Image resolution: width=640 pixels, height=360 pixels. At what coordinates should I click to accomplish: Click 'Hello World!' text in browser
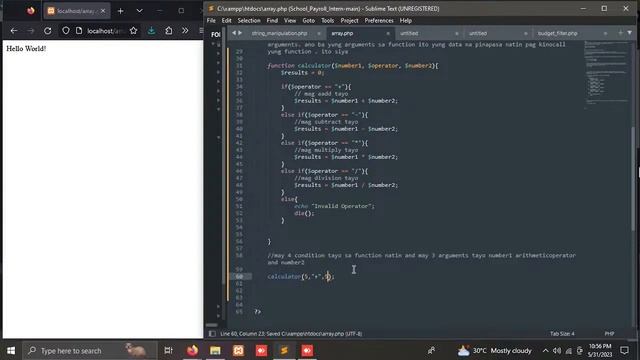pos(26,49)
